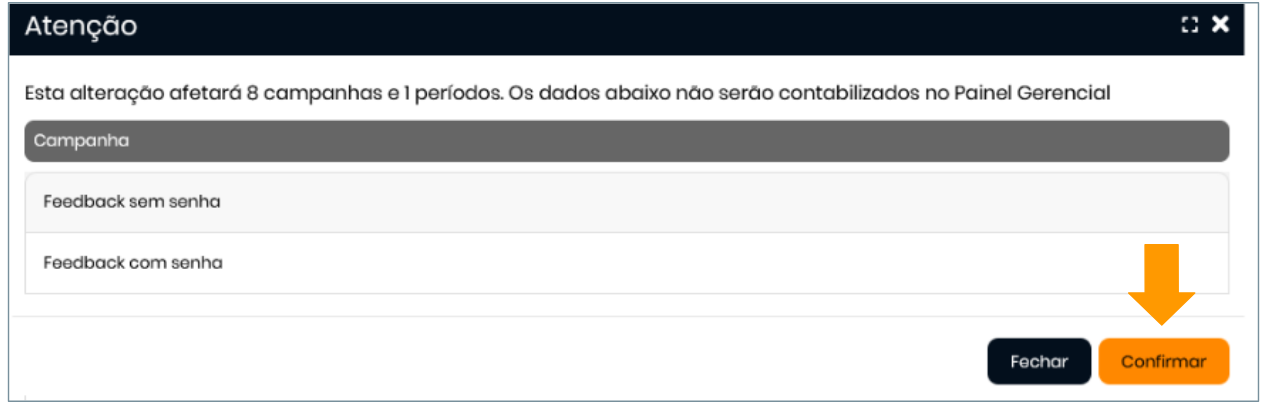1270x411 pixels.
Task: Select the Feedback com senha row
Action: [x=133, y=263]
